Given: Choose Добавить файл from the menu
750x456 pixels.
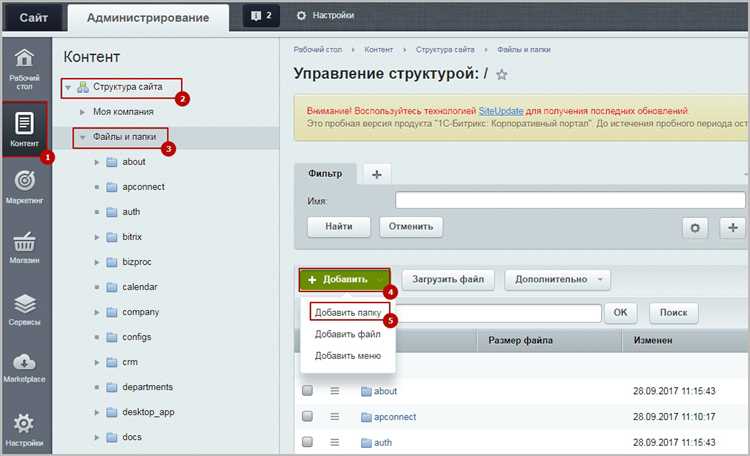Looking at the screenshot, I should (348, 334).
